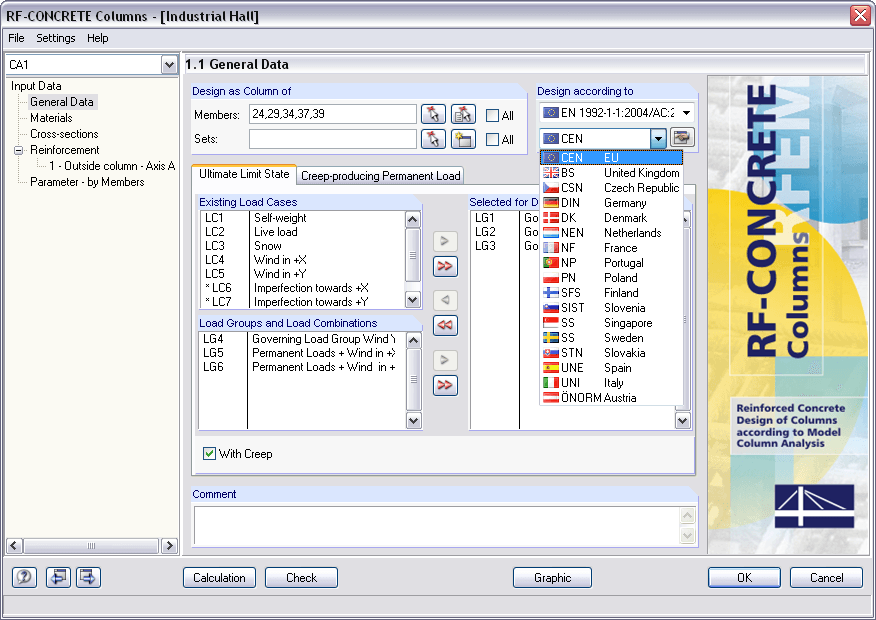This screenshot has width=876, height=620.
Task: Go to next table with the forward-arrow icon
Action: pos(88,577)
